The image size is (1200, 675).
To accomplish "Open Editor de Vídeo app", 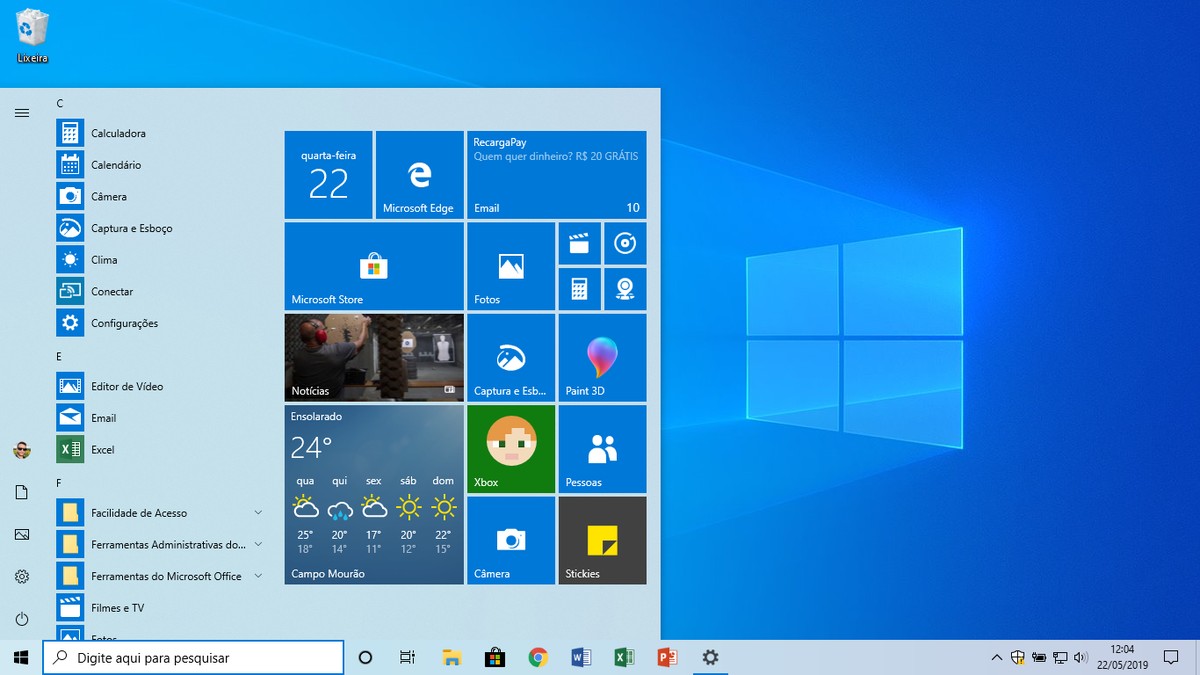I will (160, 386).
